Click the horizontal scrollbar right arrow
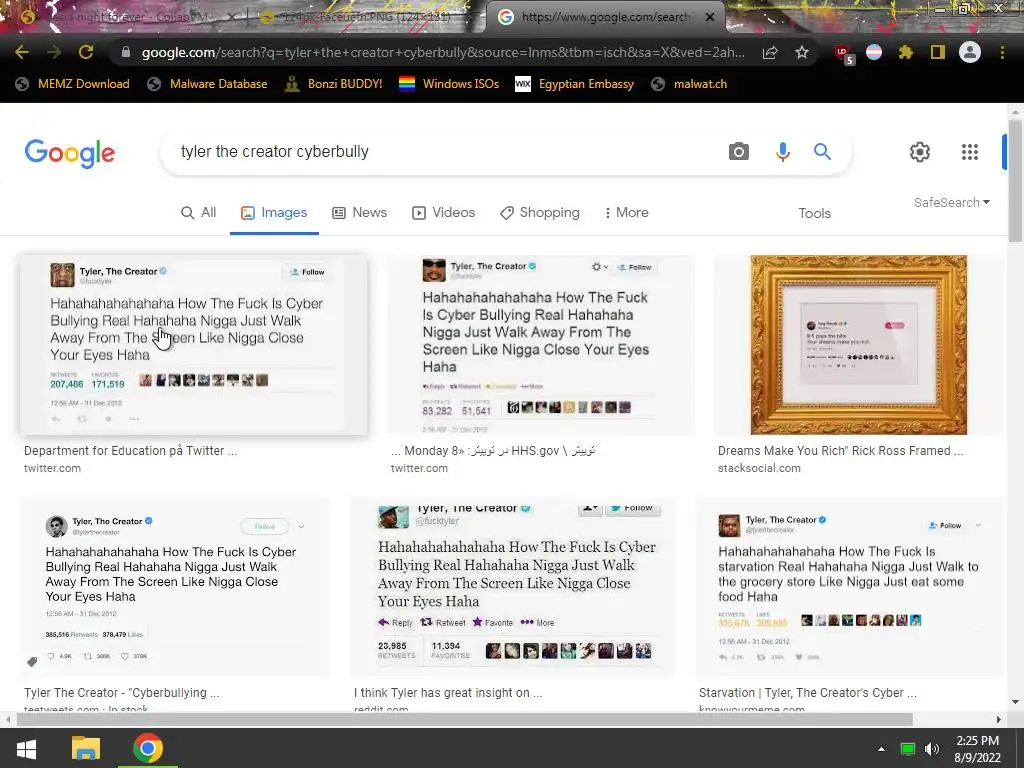Image resolution: width=1024 pixels, height=768 pixels. 999,720
